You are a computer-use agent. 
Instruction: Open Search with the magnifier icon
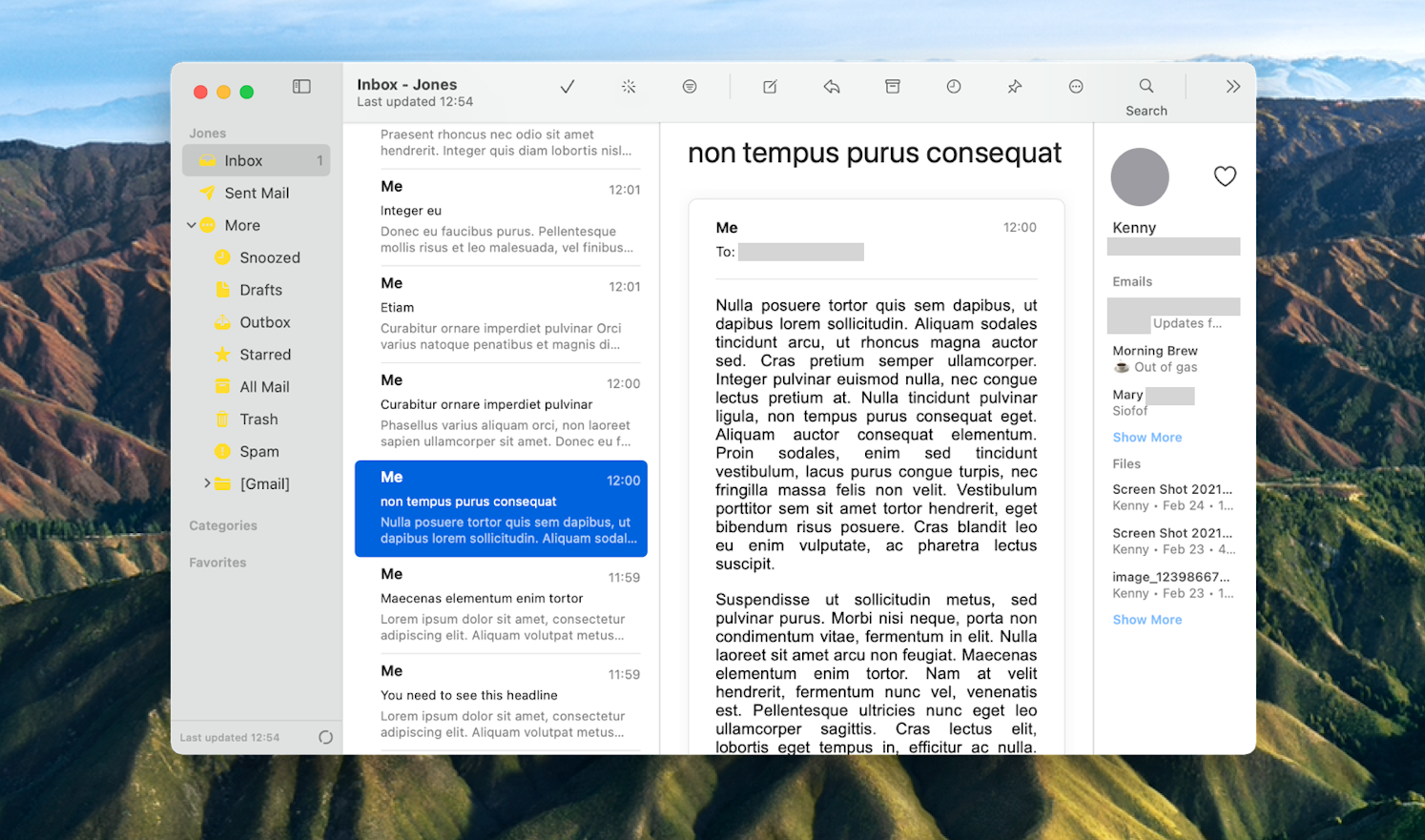pyautogui.click(x=1144, y=86)
